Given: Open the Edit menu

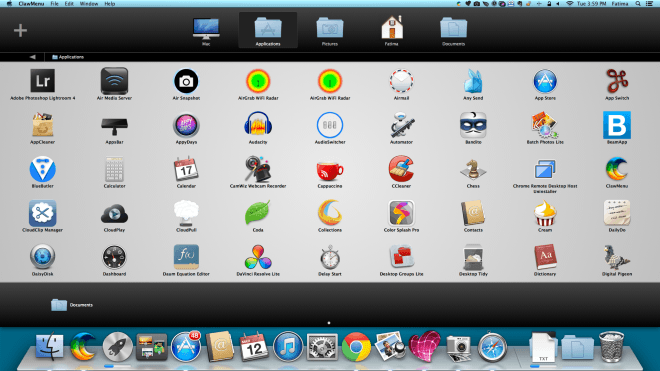Looking at the screenshot, I should [x=69, y=4].
